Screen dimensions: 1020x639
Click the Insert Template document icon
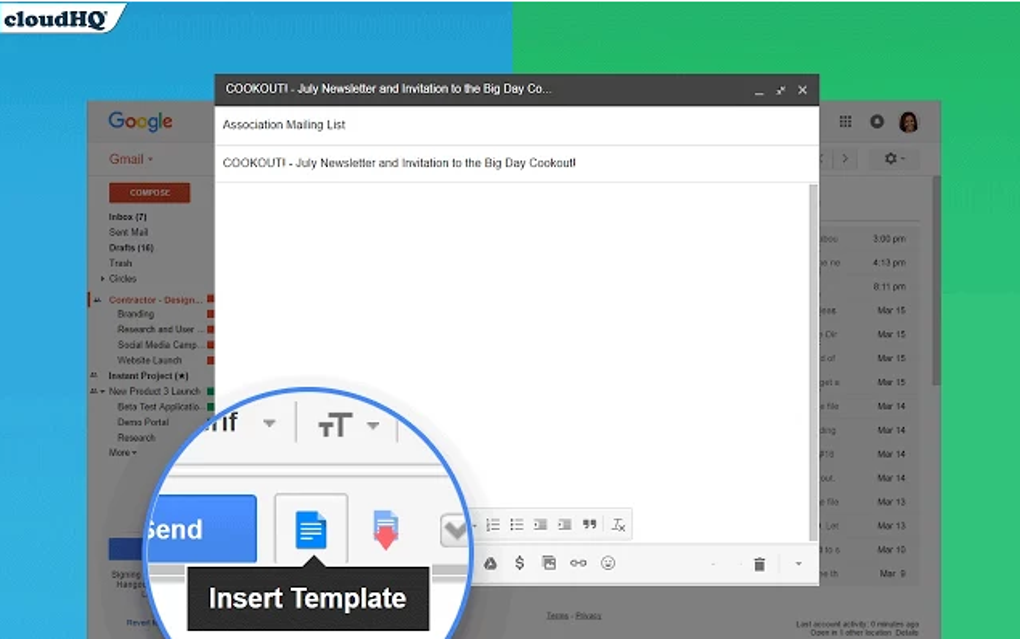[x=311, y=529]
